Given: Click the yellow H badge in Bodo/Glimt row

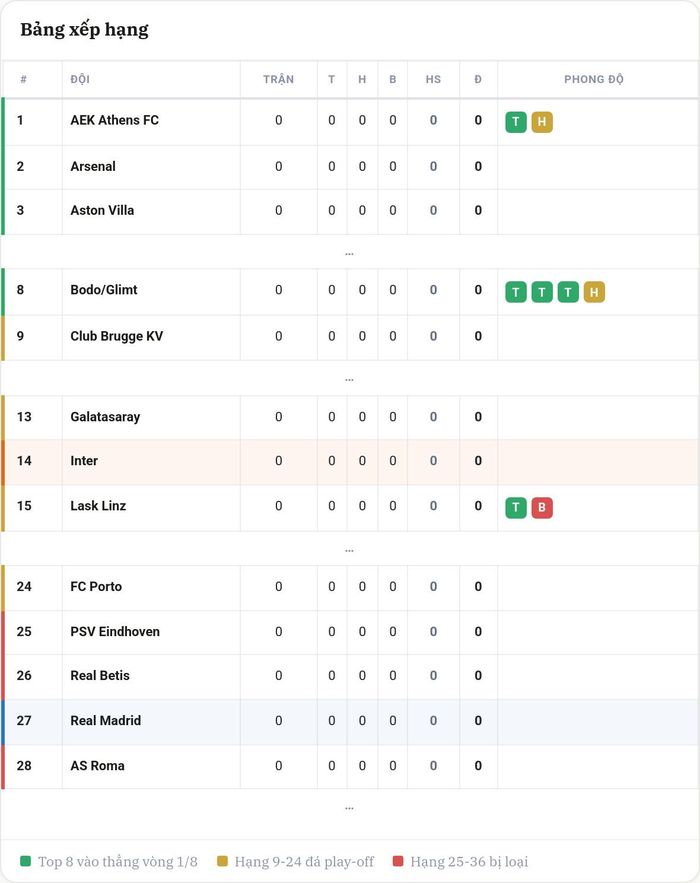Looking at the screenshot, I should pyautogui.click(x=594, y=292).
